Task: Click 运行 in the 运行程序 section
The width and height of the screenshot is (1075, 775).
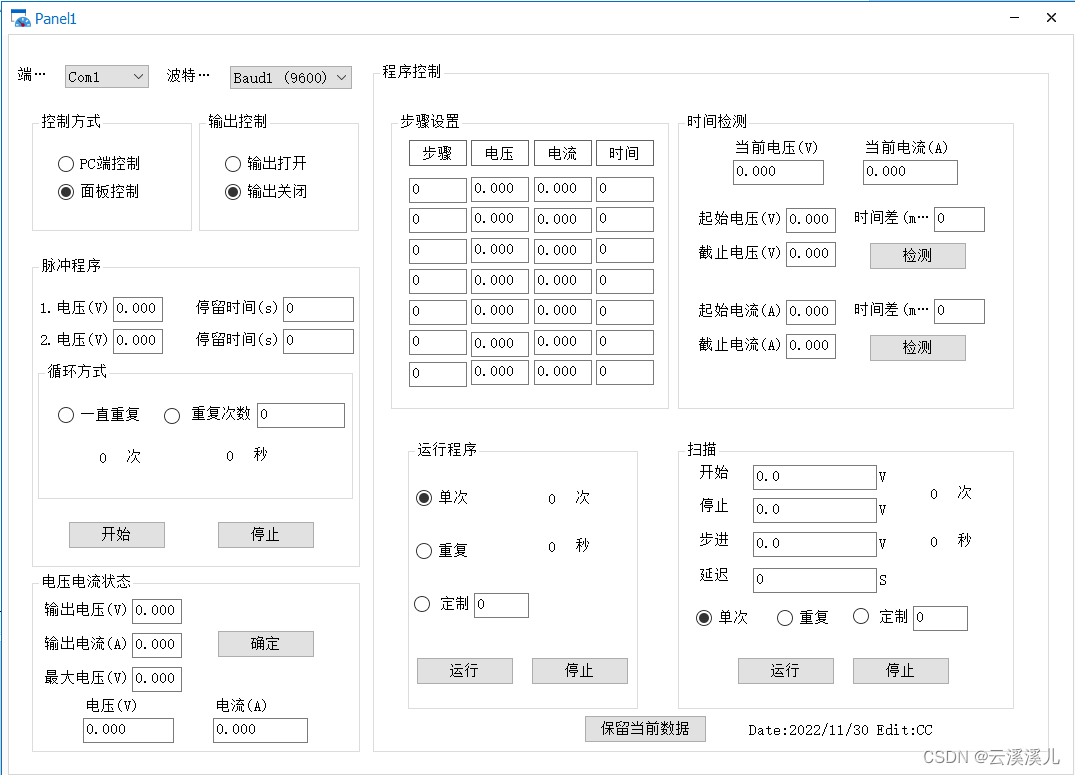Action: click(464, 671)
